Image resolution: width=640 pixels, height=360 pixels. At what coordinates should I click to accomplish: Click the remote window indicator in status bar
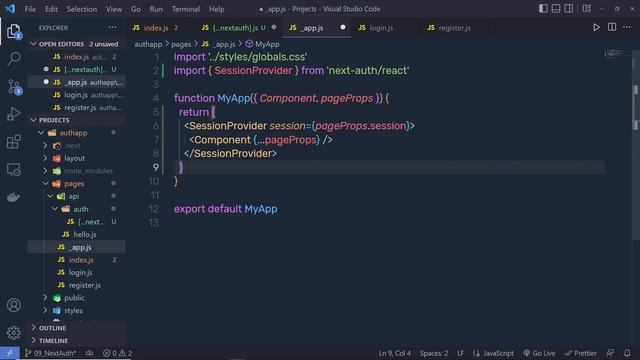coord(10,353)
